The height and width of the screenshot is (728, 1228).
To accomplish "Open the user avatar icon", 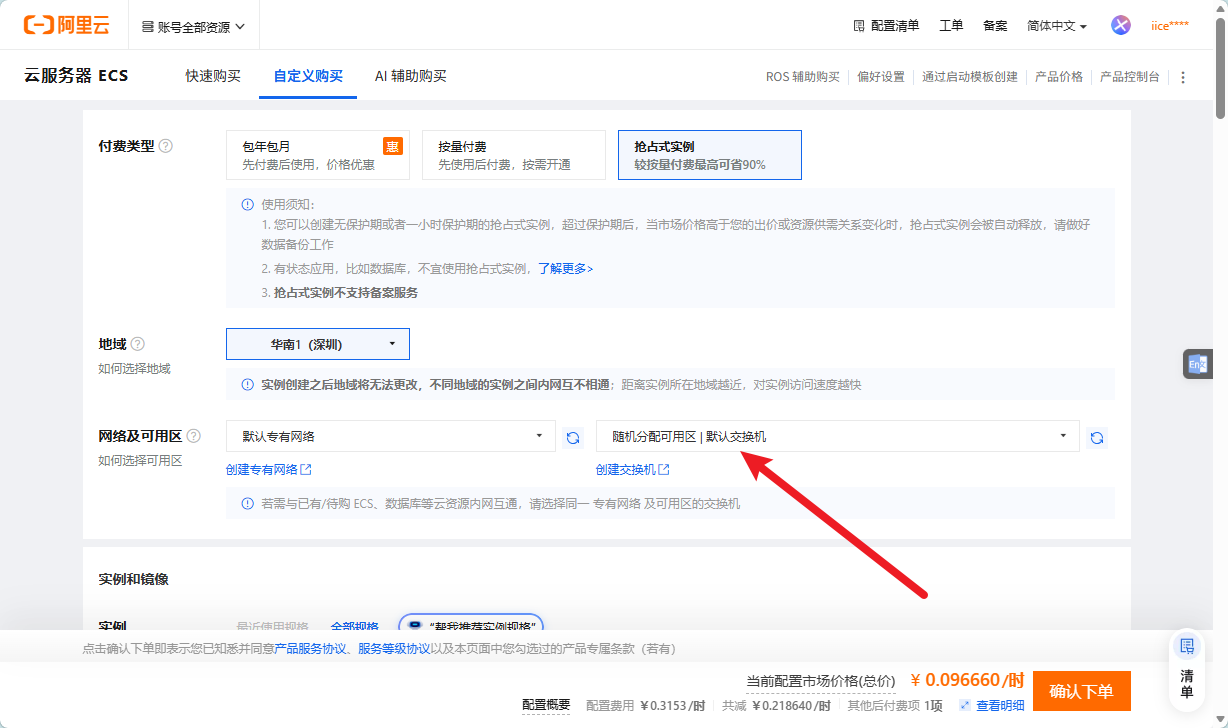I will pos(1121,25).
